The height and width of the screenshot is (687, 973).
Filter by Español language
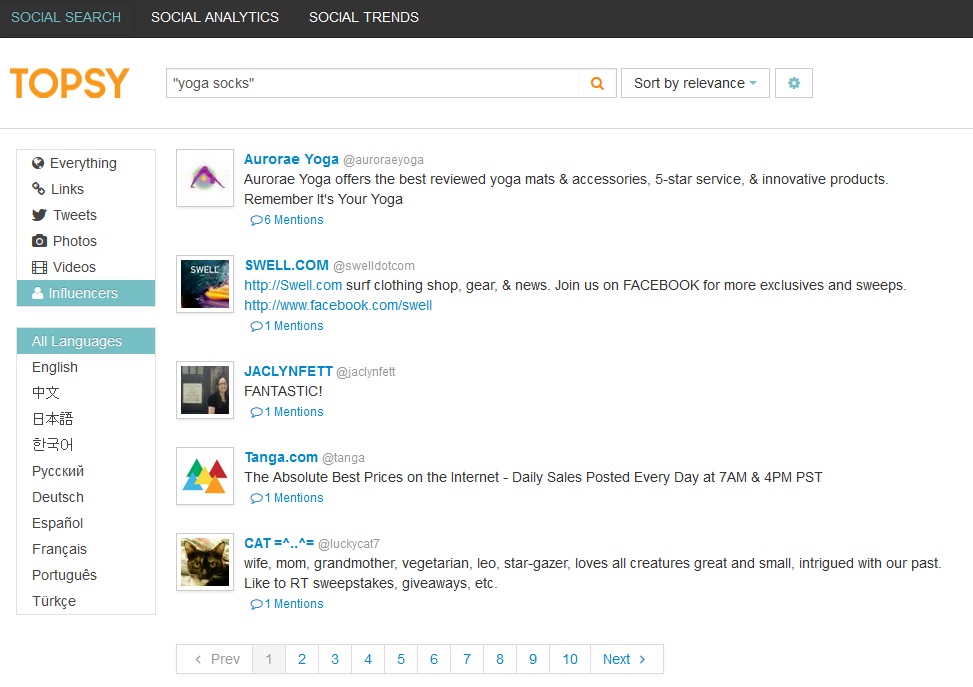86,523
